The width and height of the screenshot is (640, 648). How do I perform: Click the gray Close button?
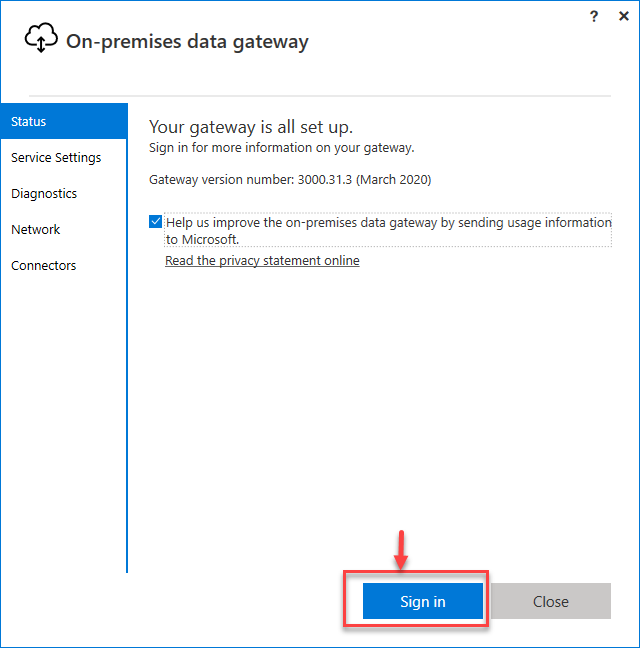(550, 602)
